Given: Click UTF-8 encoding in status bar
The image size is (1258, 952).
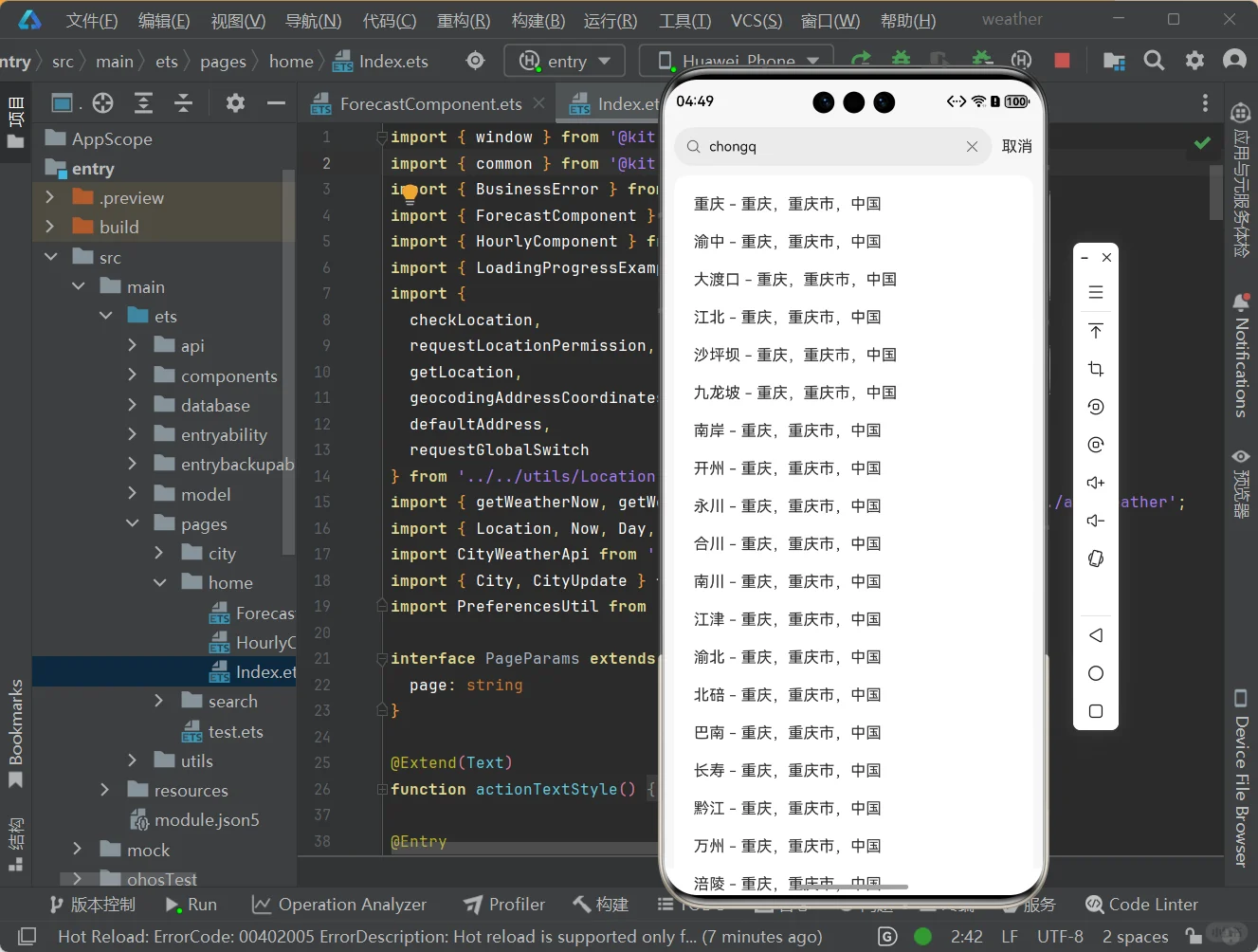Looking at the screenshot, I should click(x=1060, y=936).
